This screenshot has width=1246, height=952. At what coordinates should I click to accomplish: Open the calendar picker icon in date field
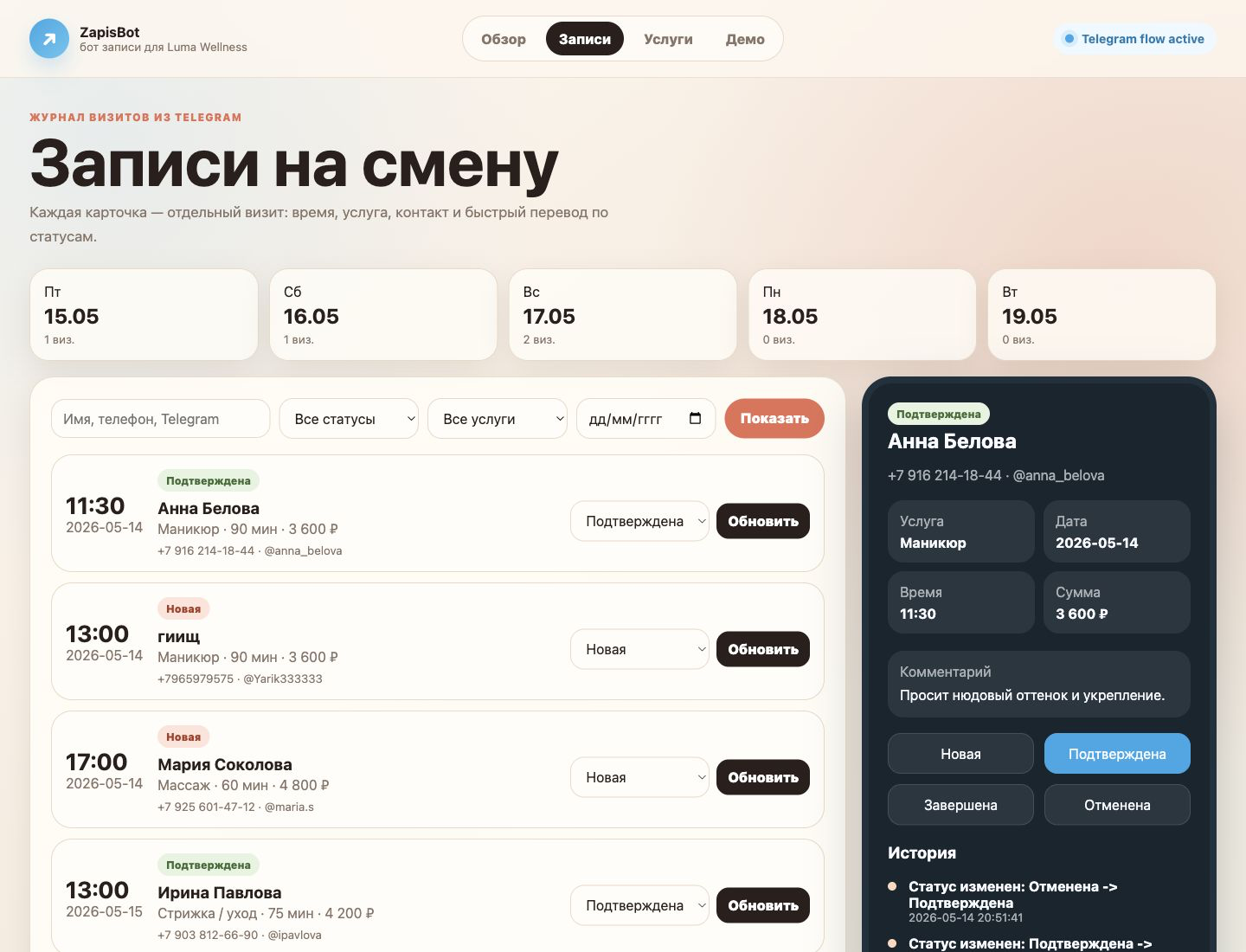(x=695, y=419)
